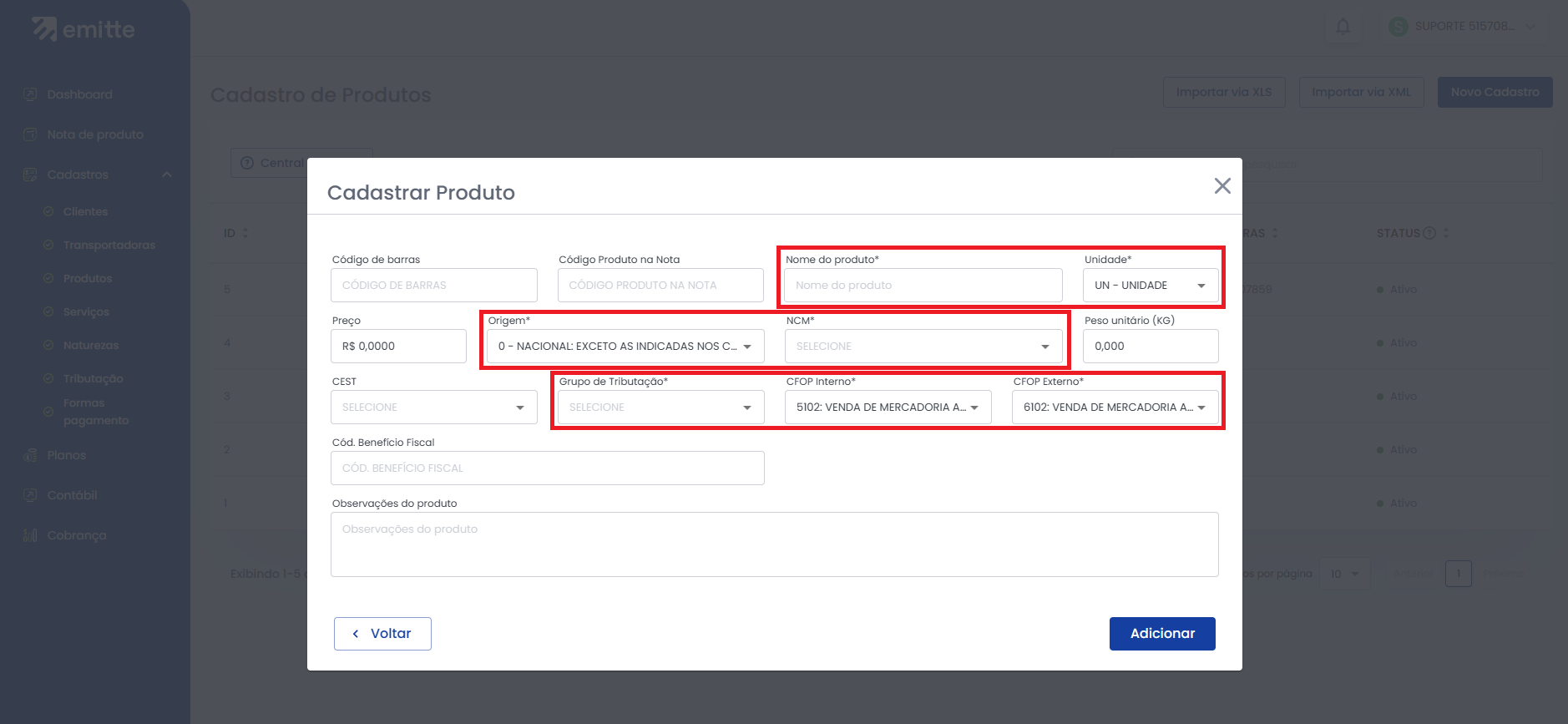This screenshot has width=1568, height=724.
Task: Click the Dashboard sidebar icon
Action: coord(31,95)
